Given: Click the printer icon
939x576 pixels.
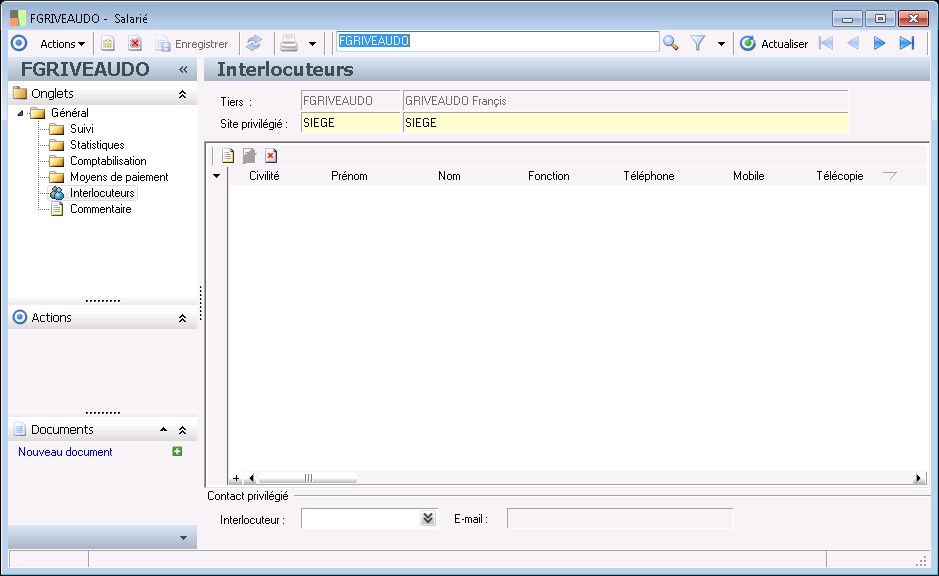Looking at the screenshot, I should click(x=289, y=43).
